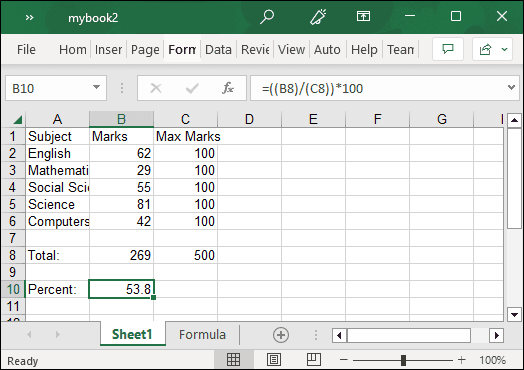Image resolution: width=524 pixels, height=370 pixels.
Task: Open the File menu
Action: coord(26,49)
